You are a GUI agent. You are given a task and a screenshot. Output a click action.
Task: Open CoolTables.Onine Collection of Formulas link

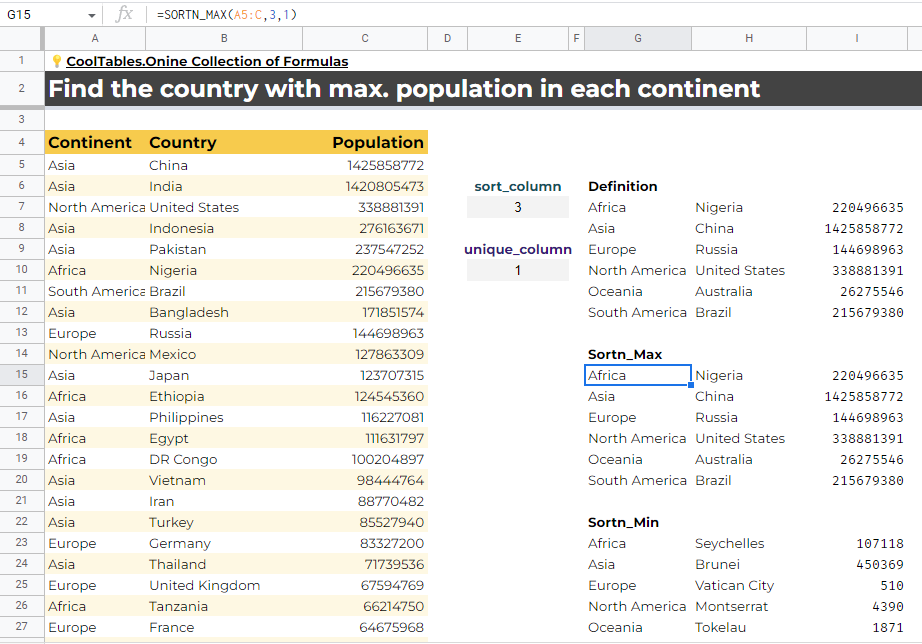click(207, 61)
